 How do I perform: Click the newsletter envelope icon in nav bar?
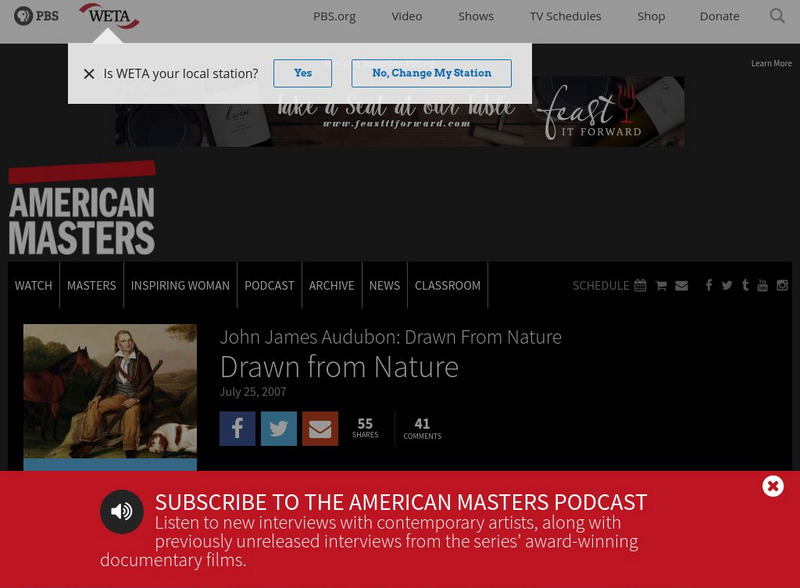[x=682, y=285]
